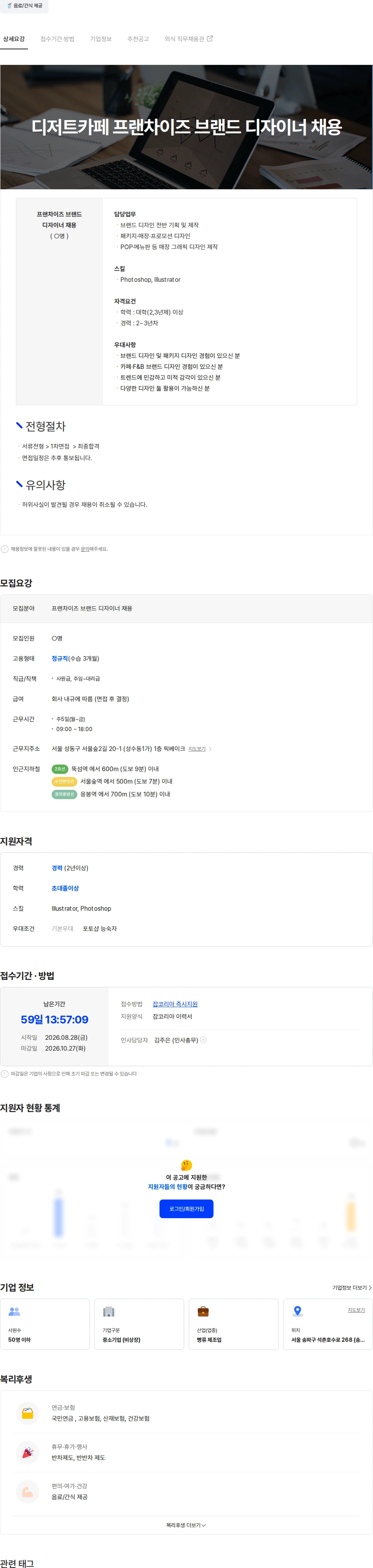Open the 추천공고 tab
The height and width of the screenshot is (1568, 373).
pos(138,39)
